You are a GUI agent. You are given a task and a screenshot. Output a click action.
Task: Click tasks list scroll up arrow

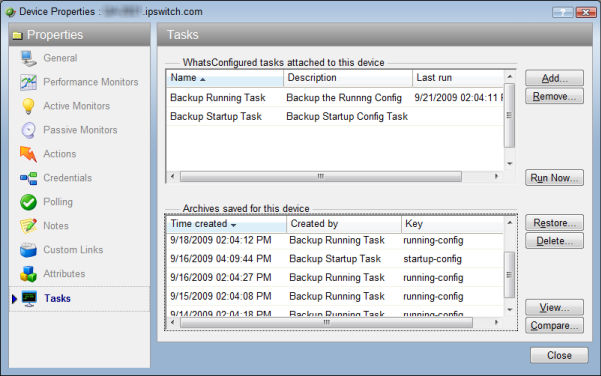[509, 77]
